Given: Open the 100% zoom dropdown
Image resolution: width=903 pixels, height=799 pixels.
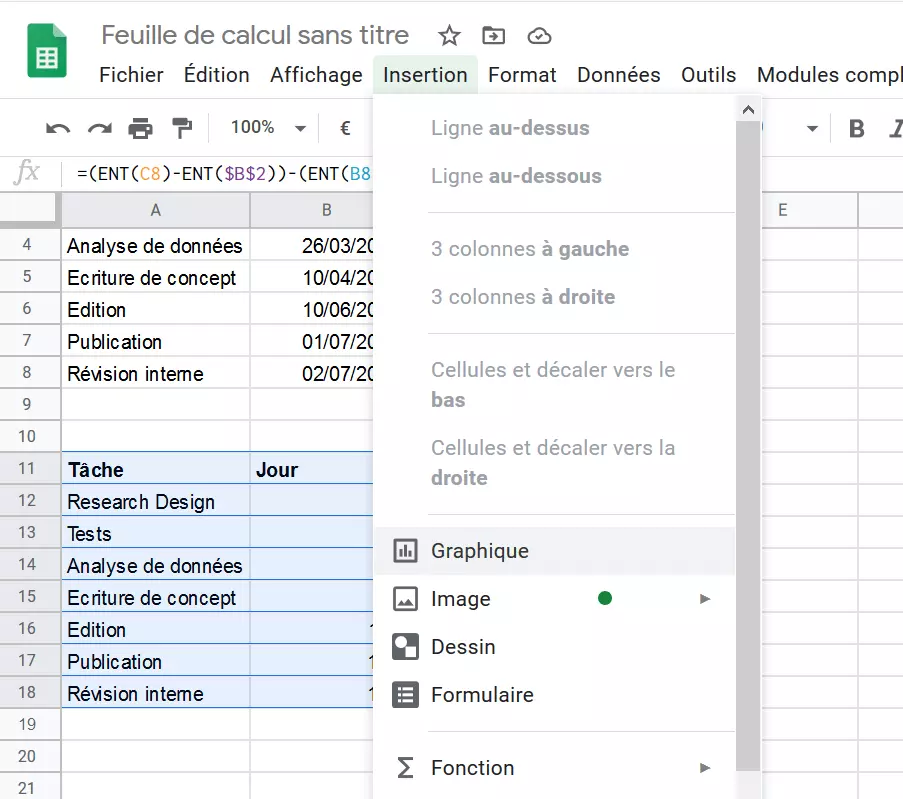Looking at the screenshot, I should [268, 128].
